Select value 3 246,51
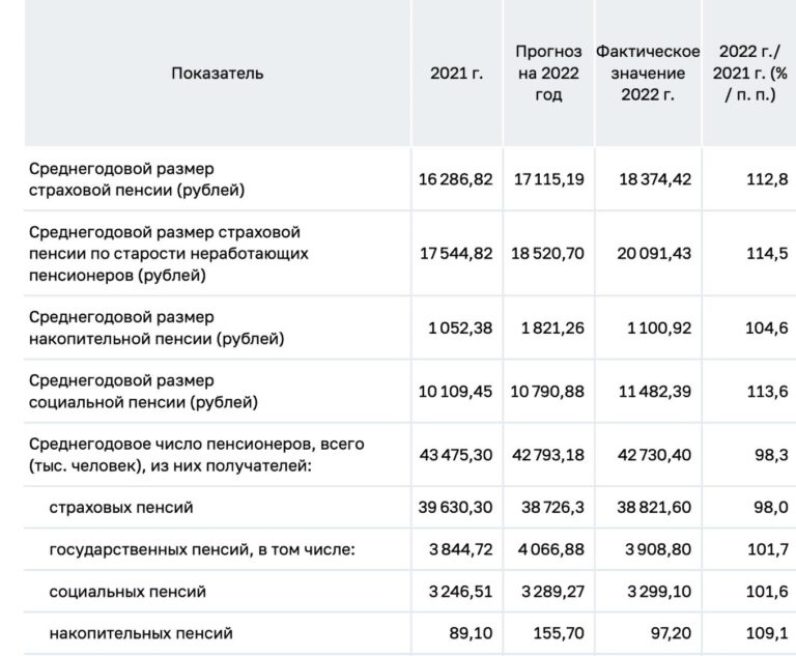Viewport: 796px width, 656px height. pos(460,592)
